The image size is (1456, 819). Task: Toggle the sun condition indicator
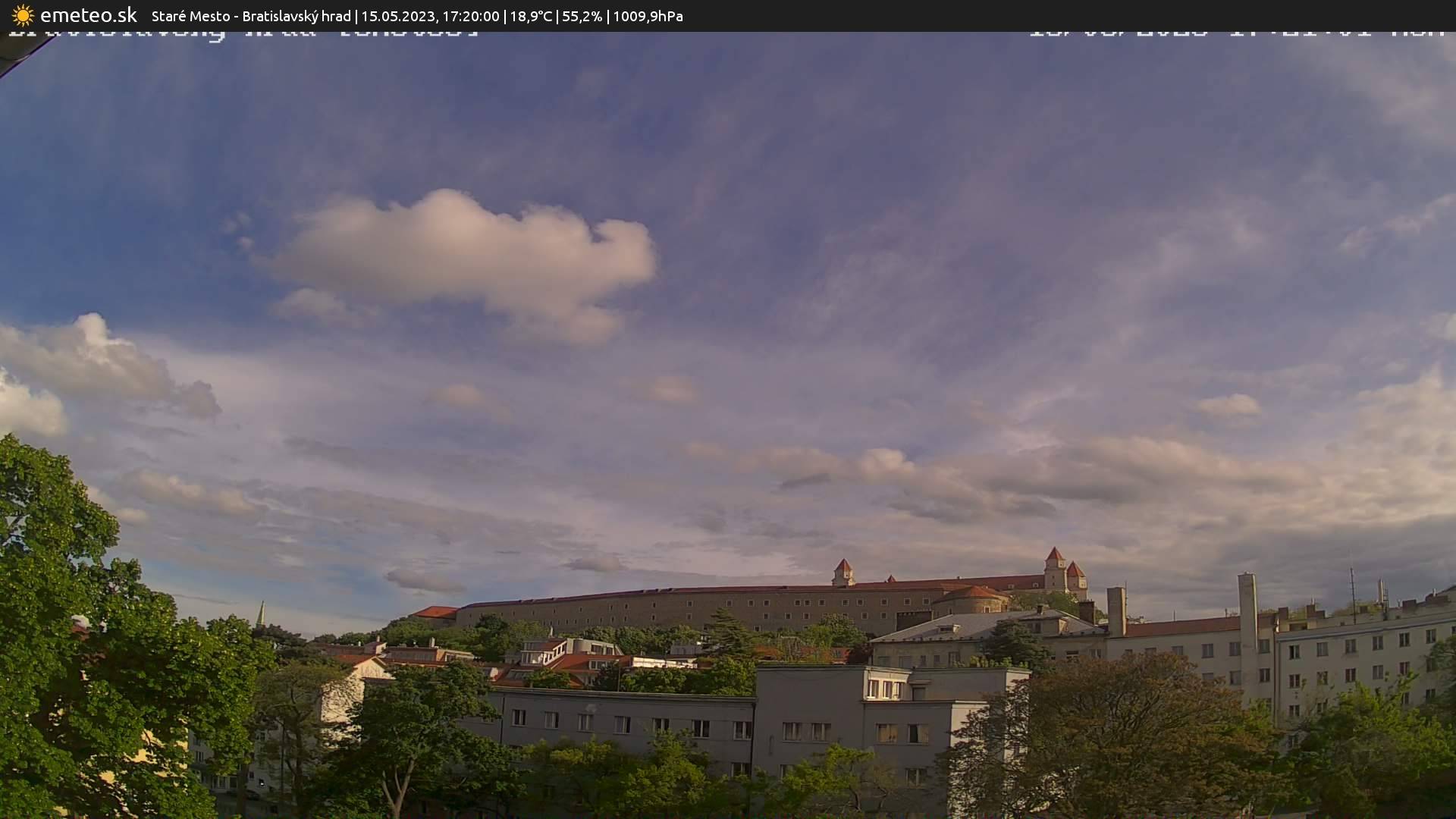[x=21, y=15]
